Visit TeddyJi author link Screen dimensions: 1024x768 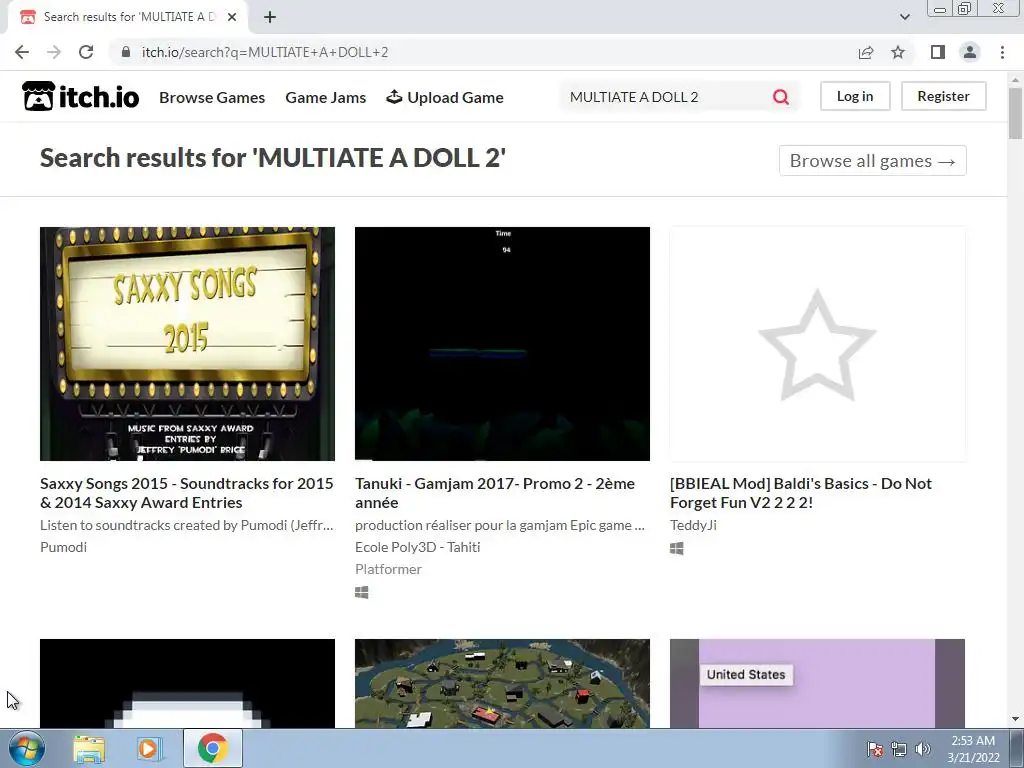693,525
